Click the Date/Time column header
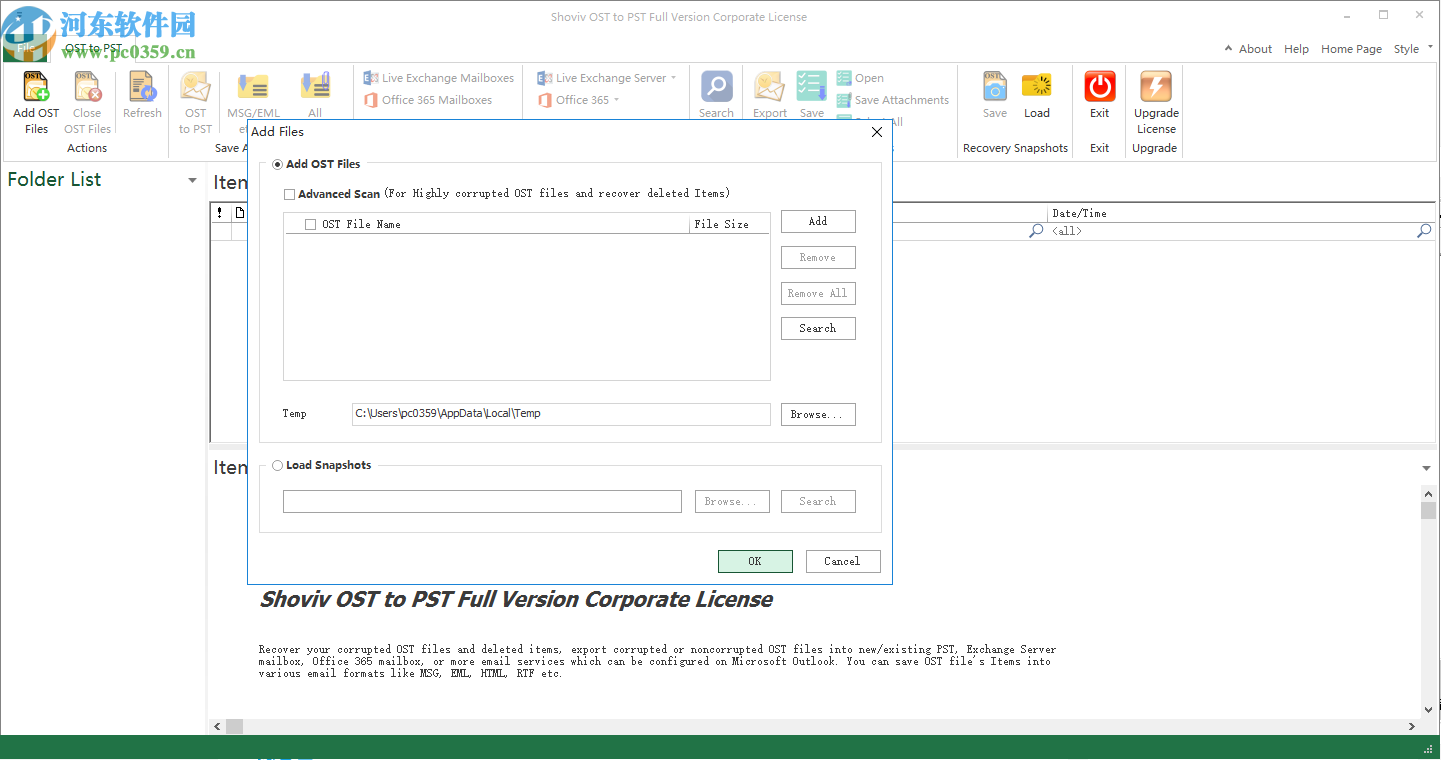This screenshot has width=1441, height=760. click(x=1240, y=213)
